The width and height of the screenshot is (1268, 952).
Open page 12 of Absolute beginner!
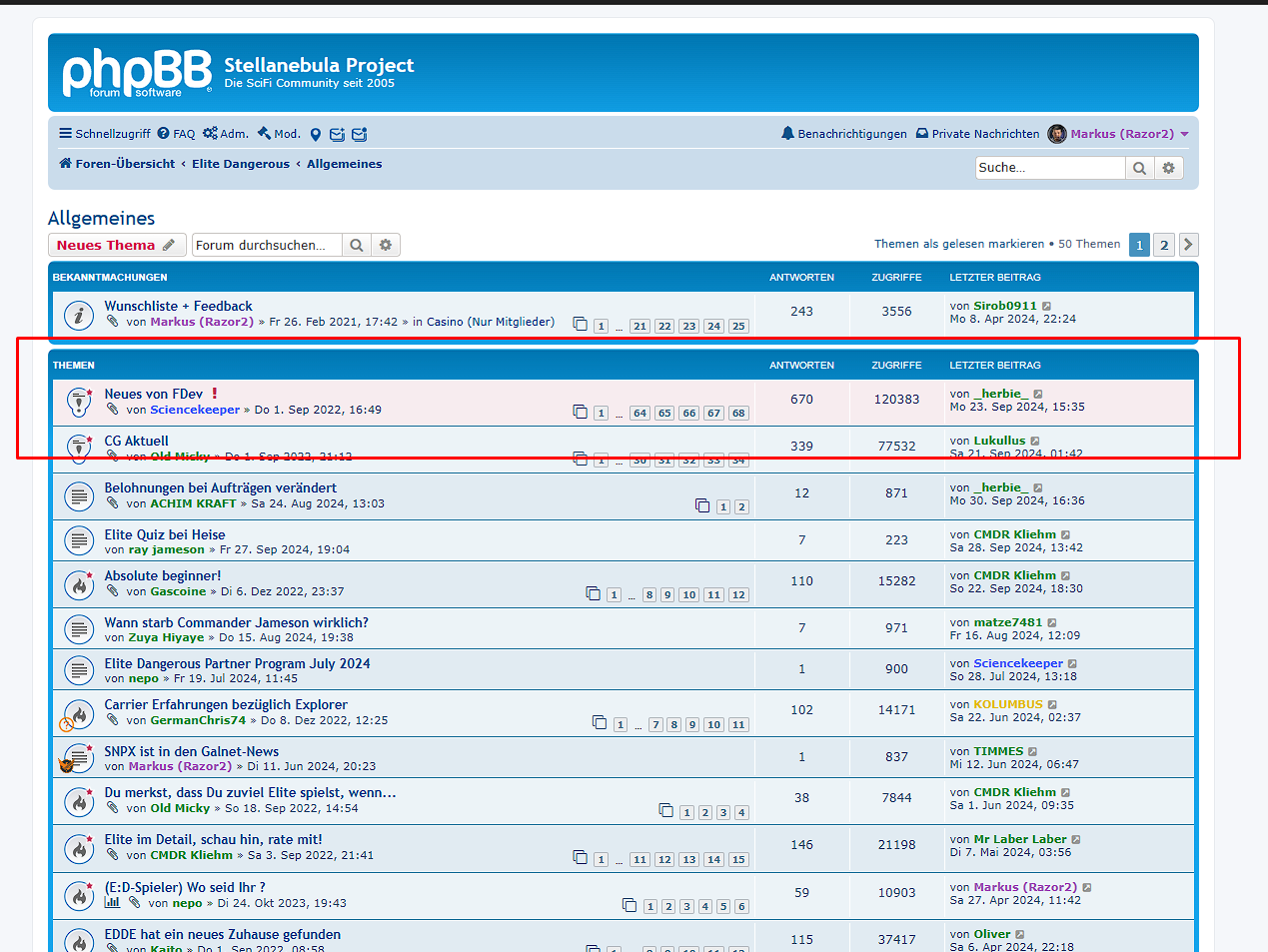tap(738, 595)
